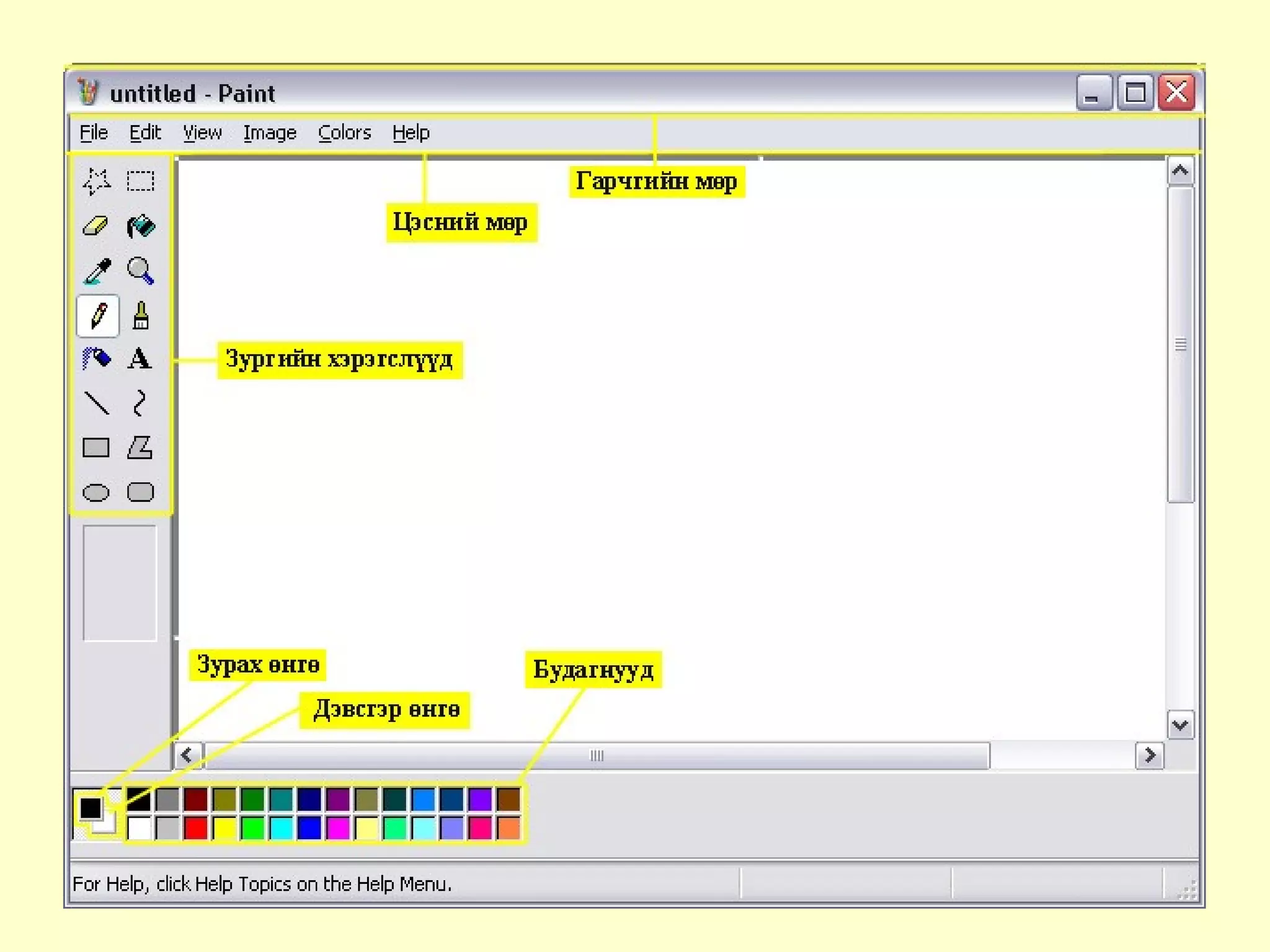Activate the Magnifier tool

click(140, 271)
